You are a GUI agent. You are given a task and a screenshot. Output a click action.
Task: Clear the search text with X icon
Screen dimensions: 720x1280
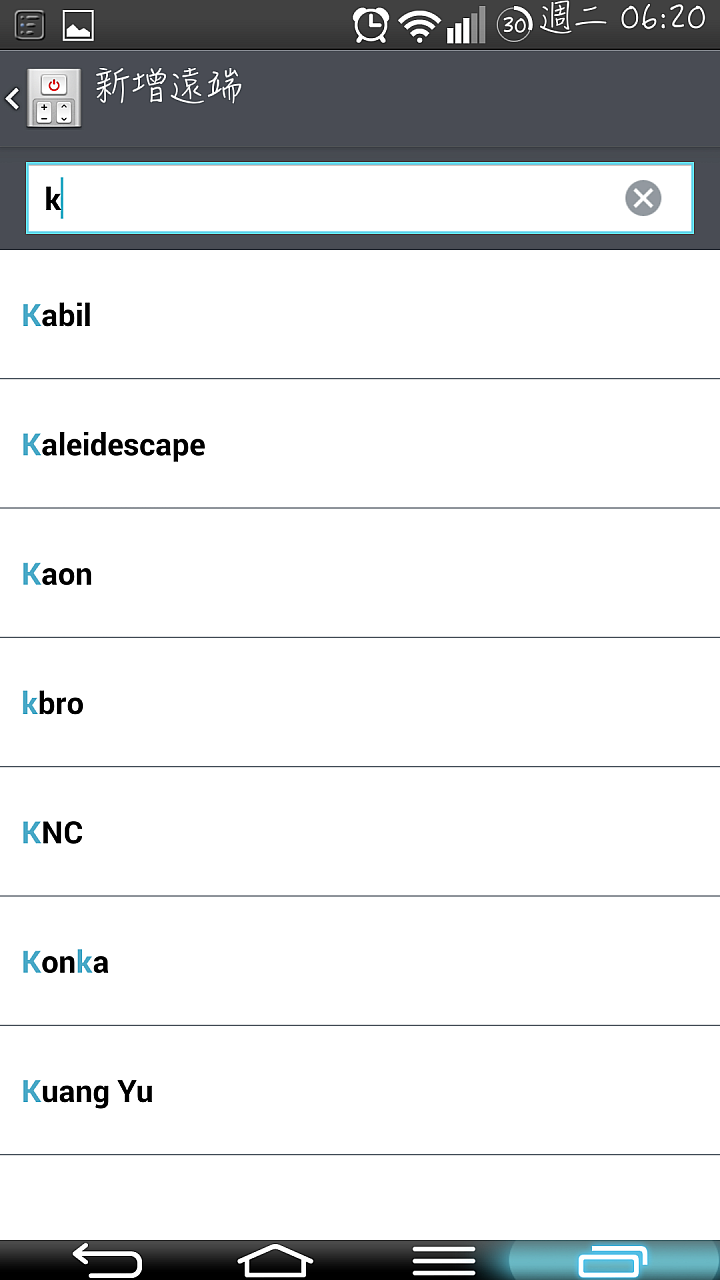[643, 198]
